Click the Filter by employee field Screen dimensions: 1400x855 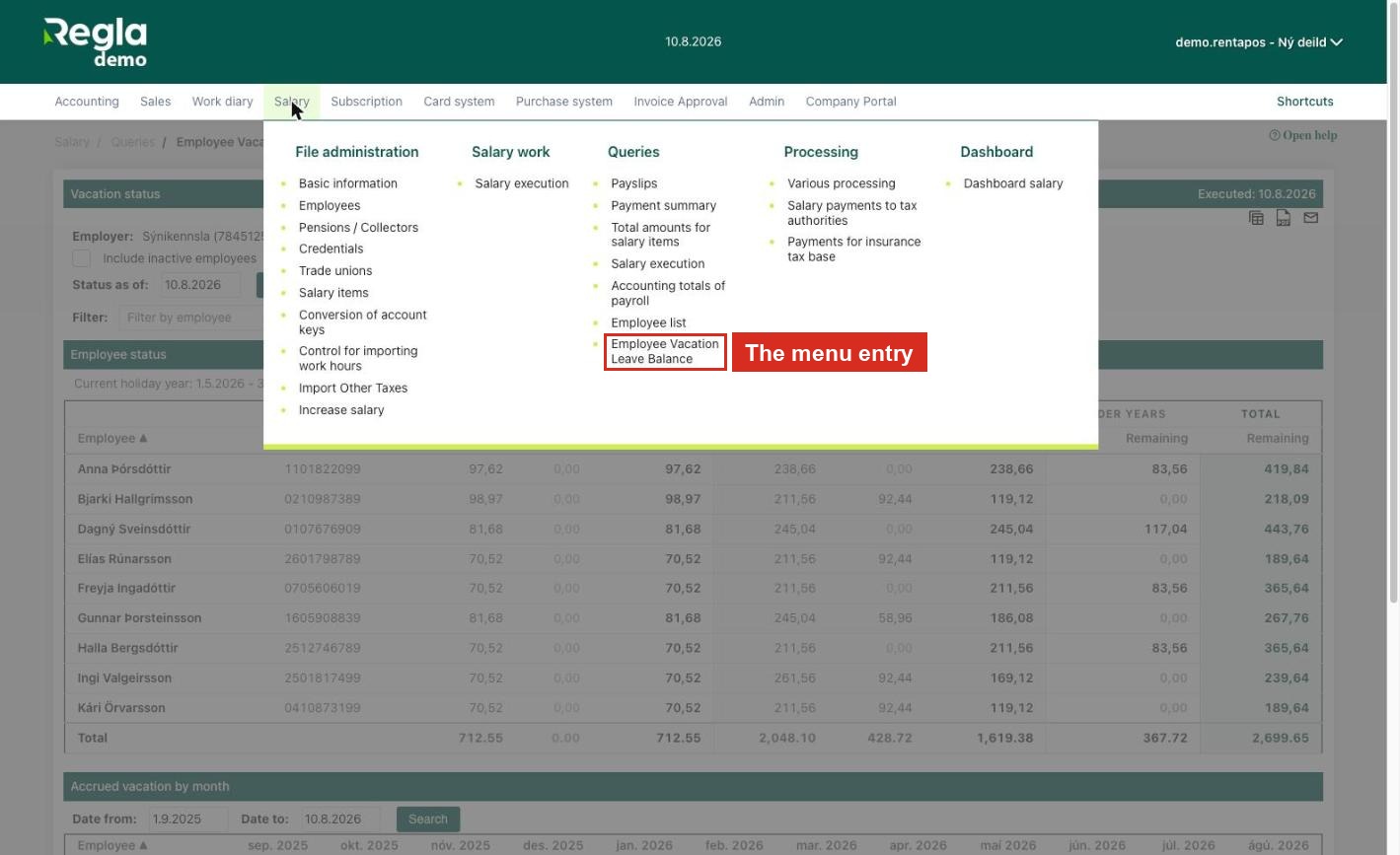[x=192, y=318]
